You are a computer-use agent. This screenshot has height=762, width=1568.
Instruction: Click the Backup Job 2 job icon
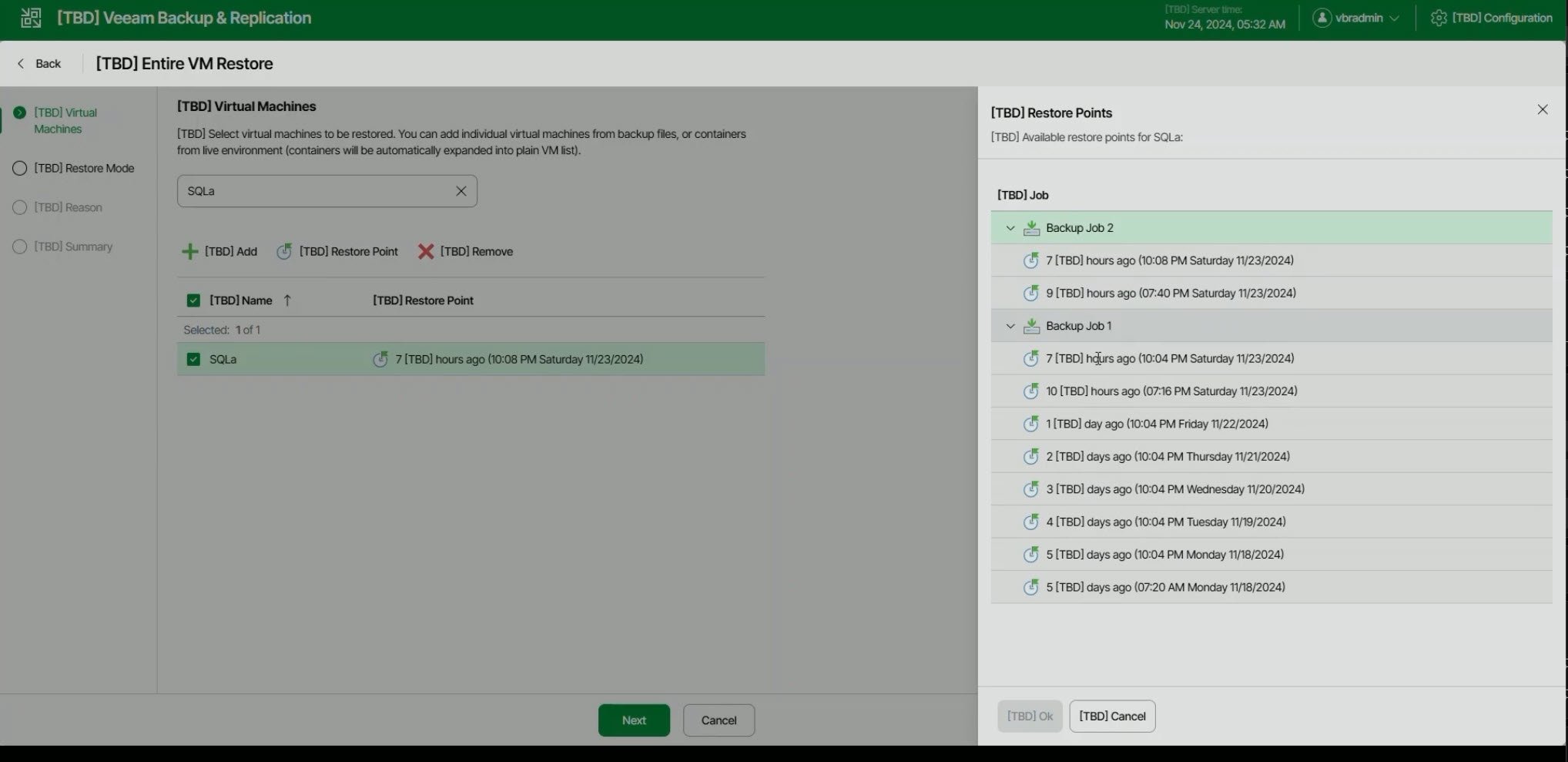click(1031, 228)
